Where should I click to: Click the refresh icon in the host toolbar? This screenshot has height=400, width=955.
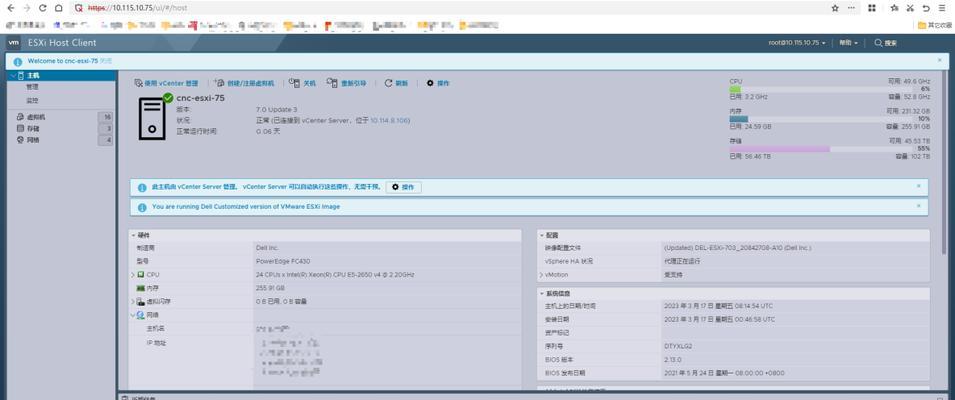[x=388, y=83]
